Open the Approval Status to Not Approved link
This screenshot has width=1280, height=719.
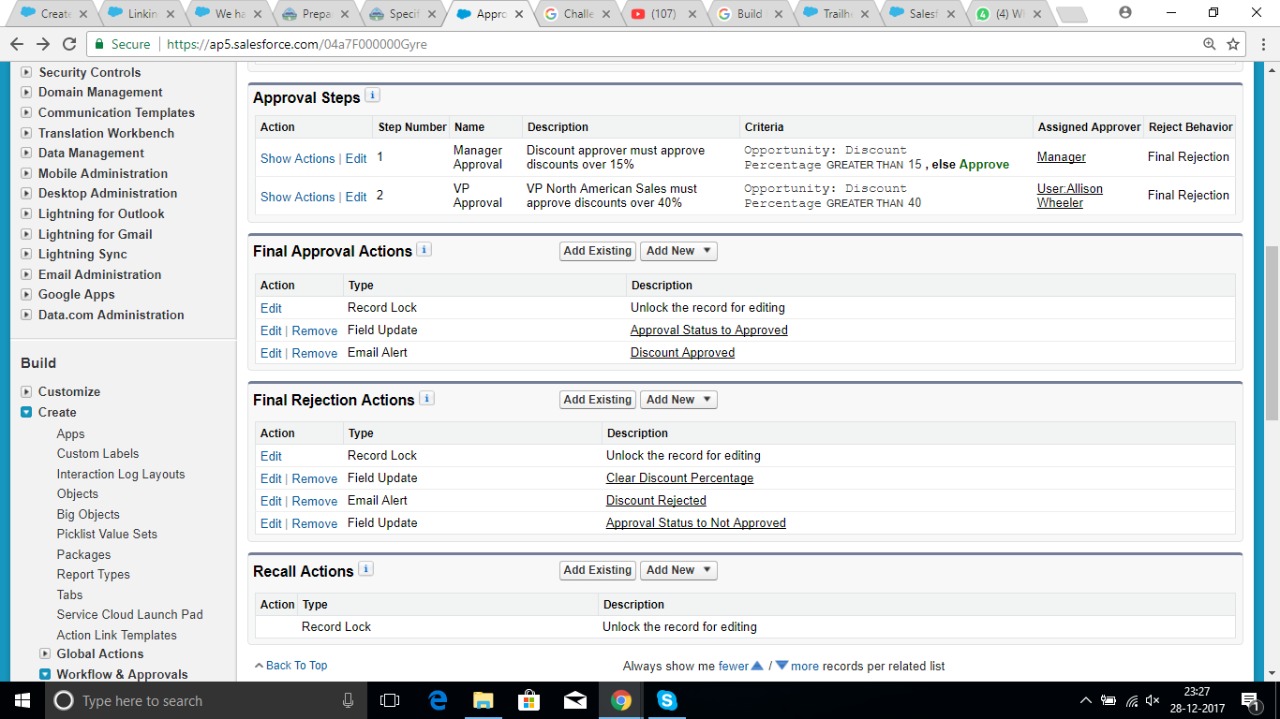[x=695, y=523]
